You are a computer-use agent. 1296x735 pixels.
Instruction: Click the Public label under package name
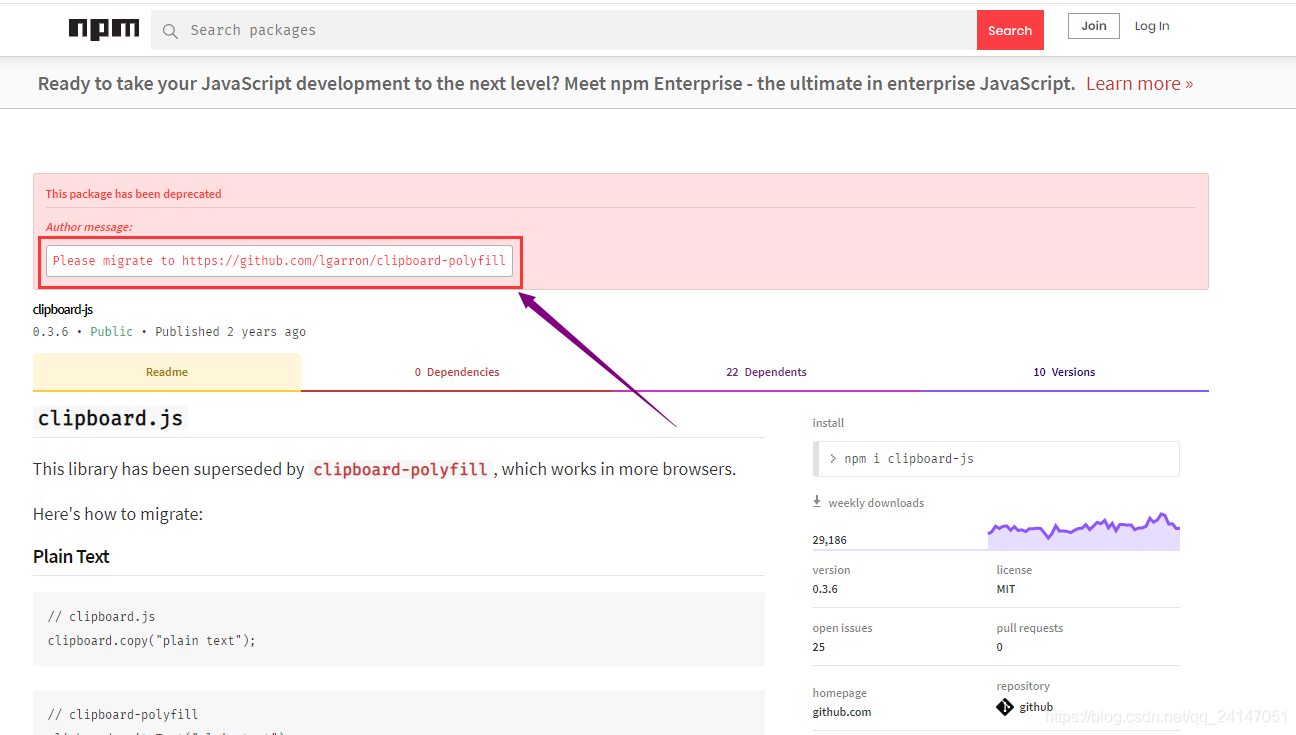111,332
